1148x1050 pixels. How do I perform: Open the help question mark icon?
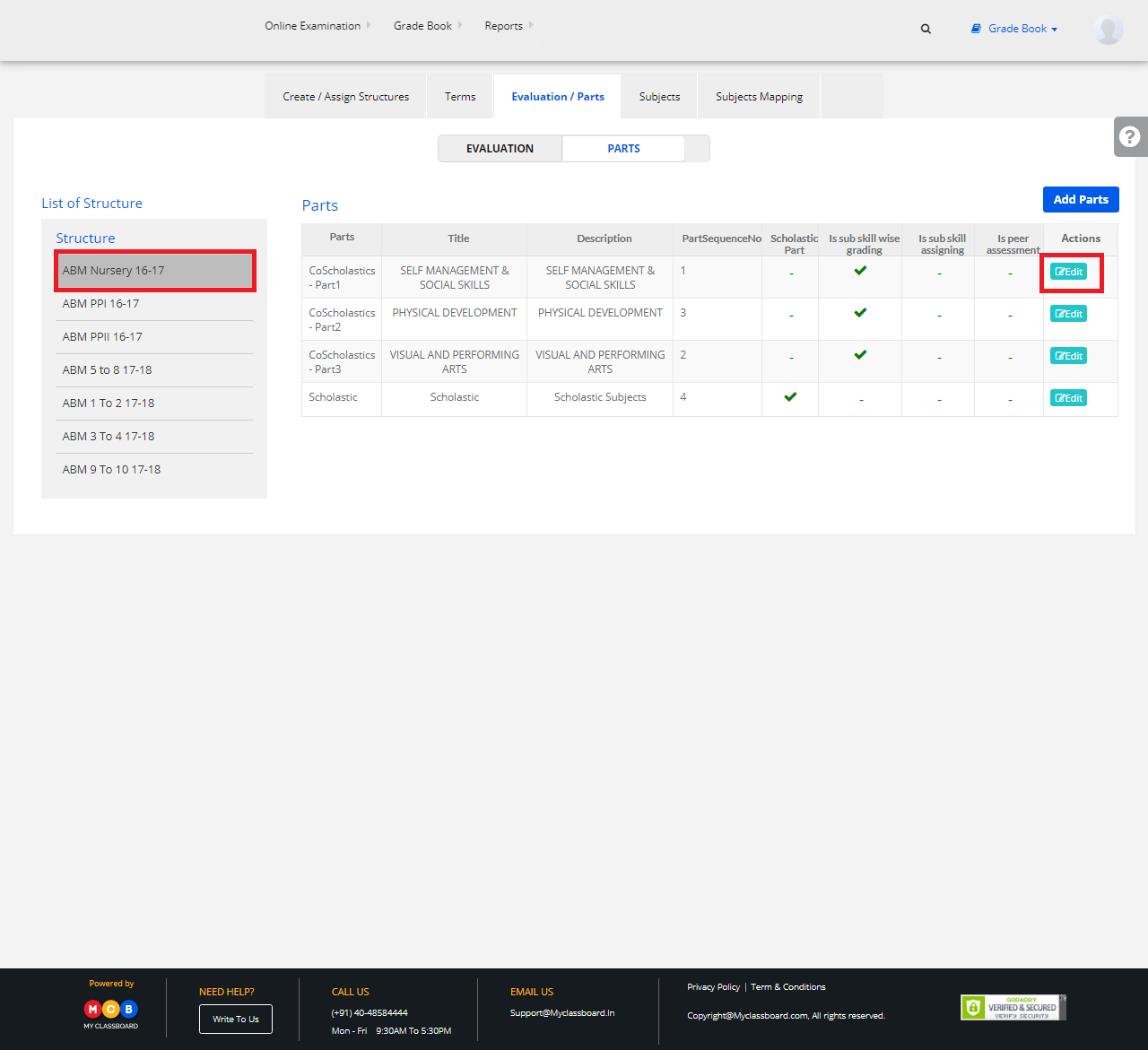pyautogui.click(x=1130, y=136)
